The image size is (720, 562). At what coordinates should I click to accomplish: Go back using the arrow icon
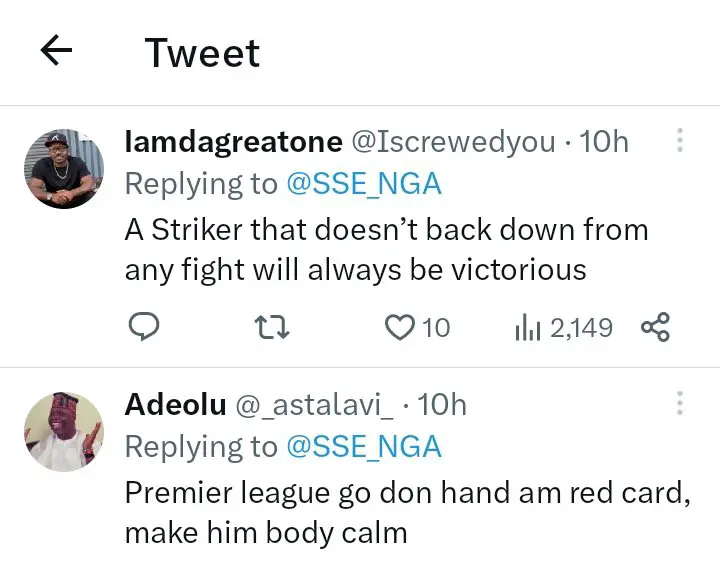point(57,51)
